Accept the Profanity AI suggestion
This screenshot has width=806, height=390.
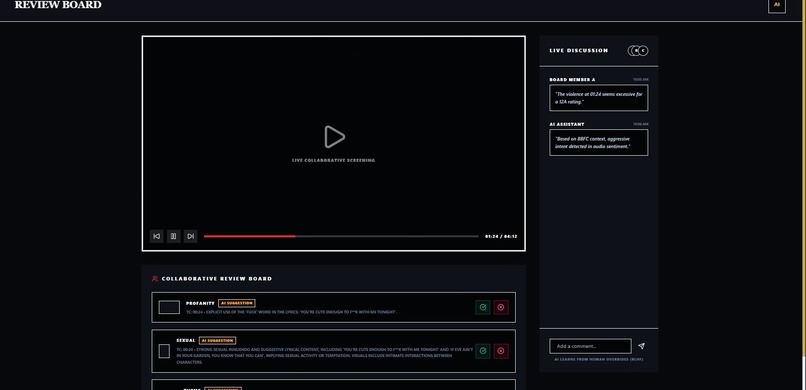coord(483,307)
